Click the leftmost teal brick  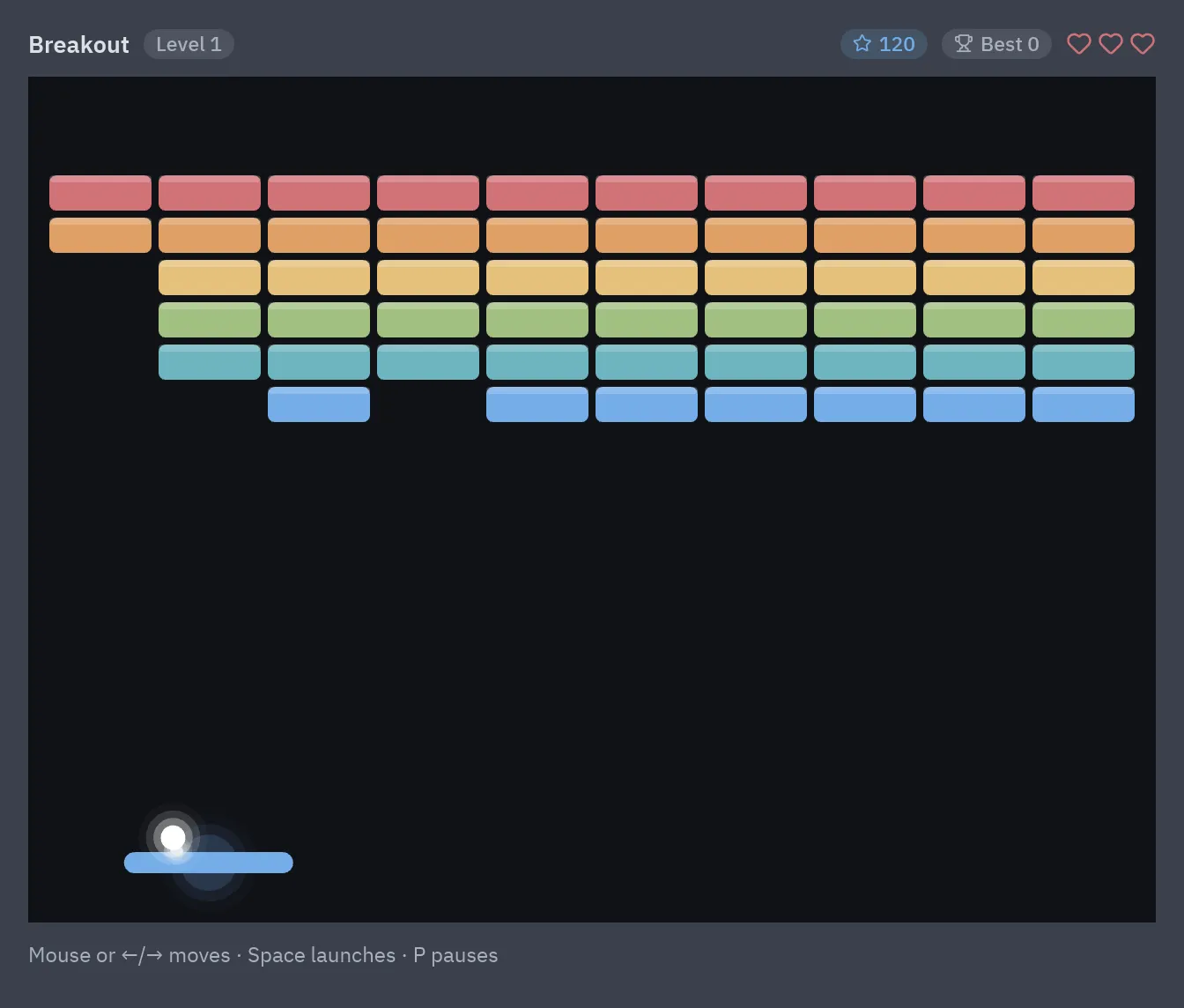210,362
